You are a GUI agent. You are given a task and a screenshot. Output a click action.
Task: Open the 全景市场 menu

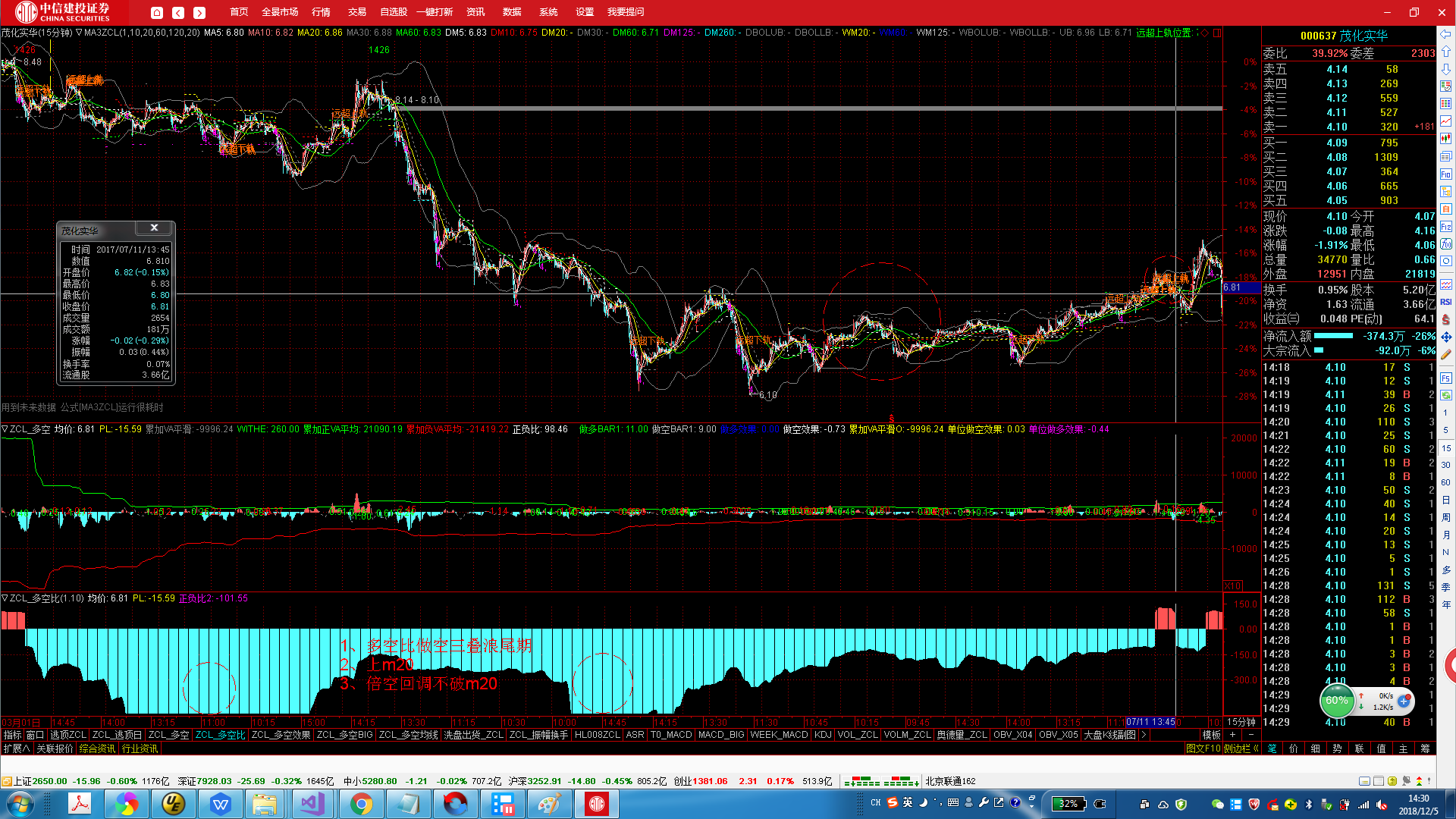[280, 12]
